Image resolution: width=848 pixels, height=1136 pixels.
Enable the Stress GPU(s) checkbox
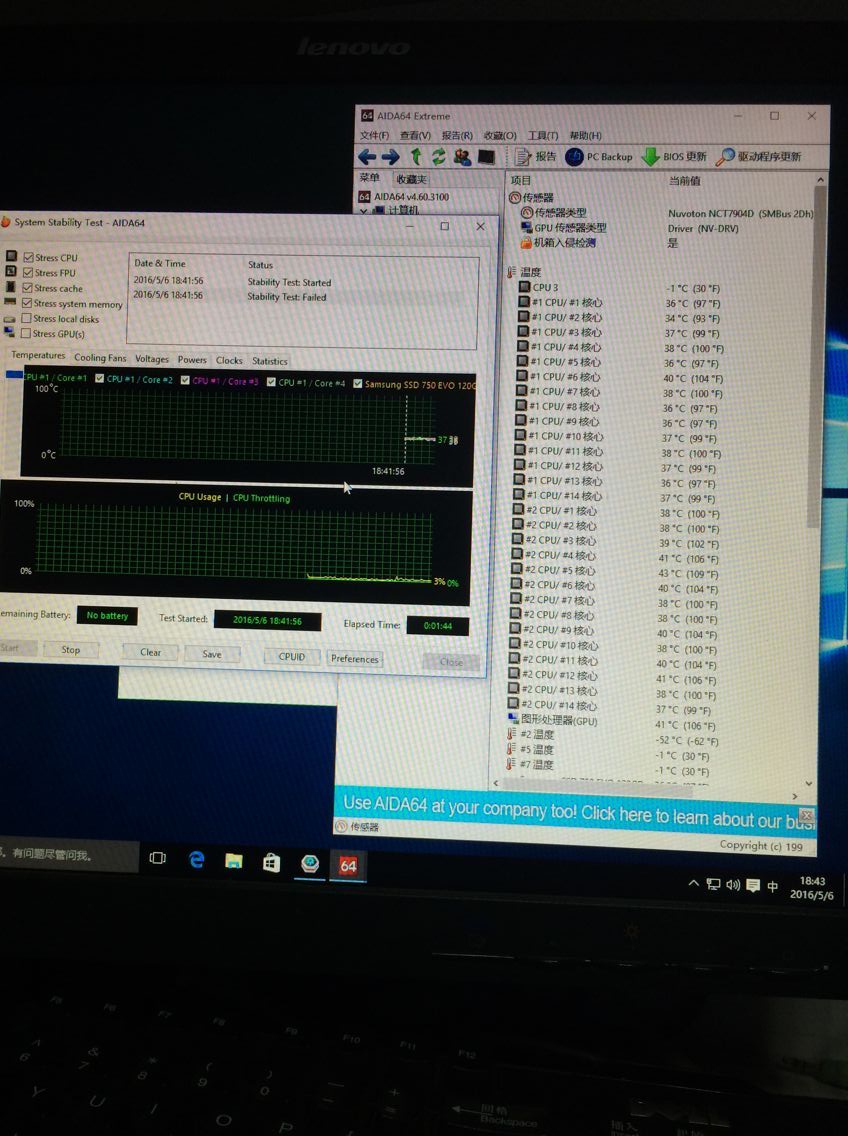click(26, 333)
